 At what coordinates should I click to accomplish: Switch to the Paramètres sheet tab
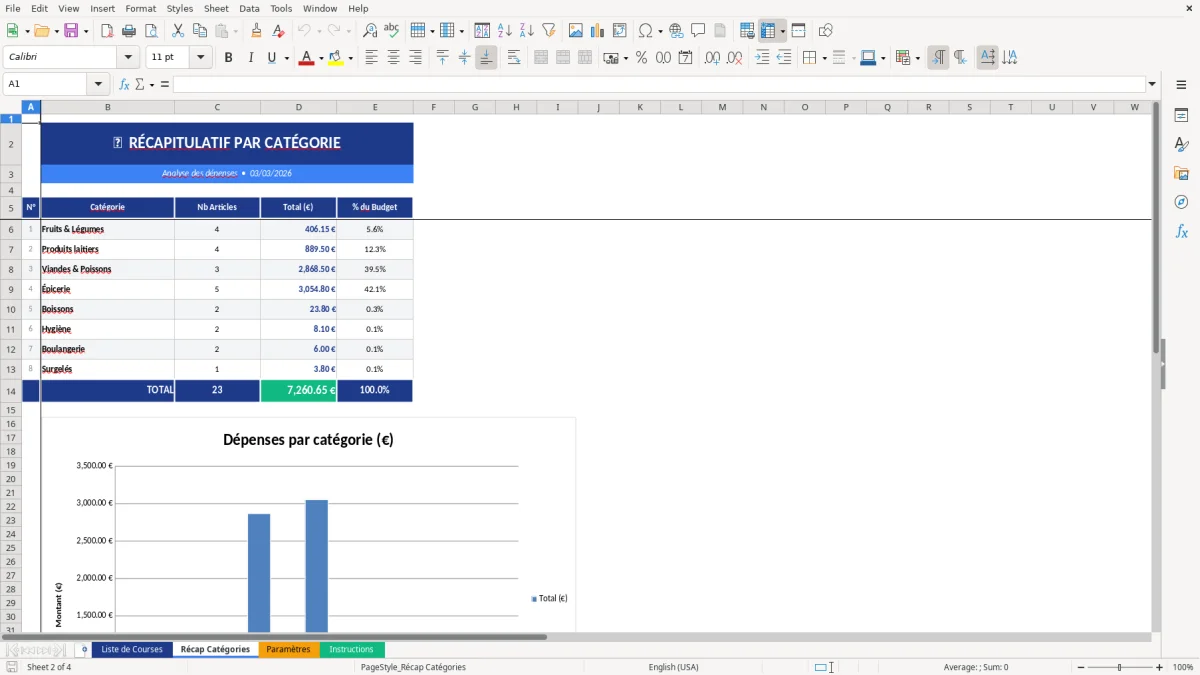[289, 649]
